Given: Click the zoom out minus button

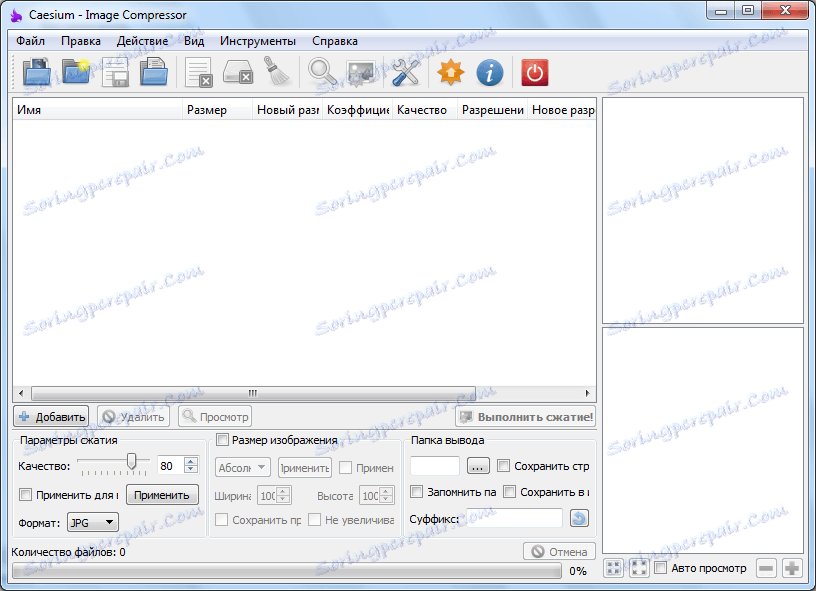Looking at the screenshot, I should coord(766,568).
